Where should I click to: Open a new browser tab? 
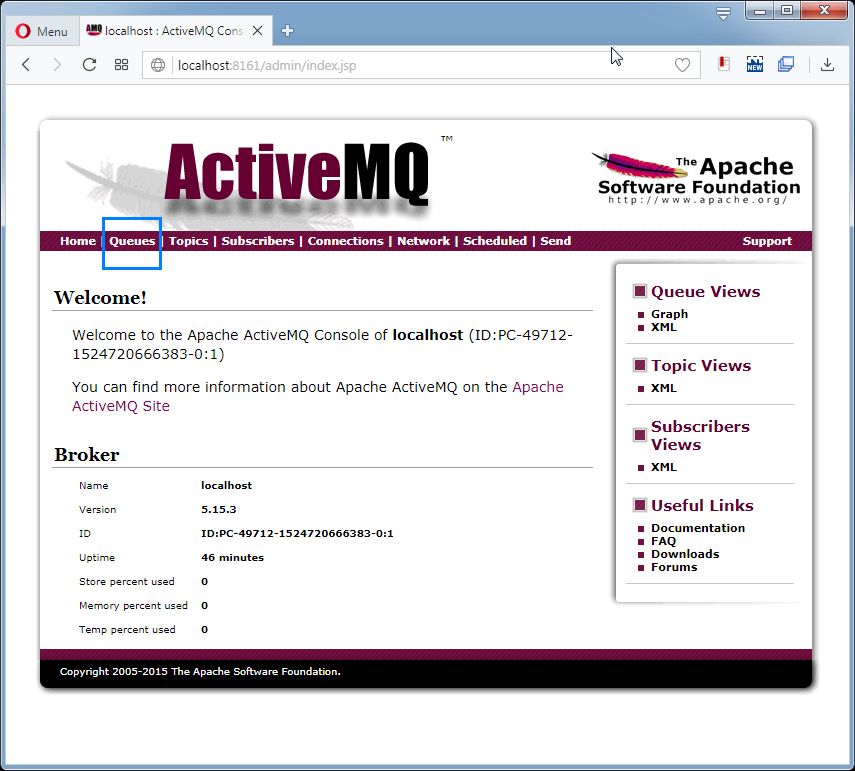[x=287, y=31]
